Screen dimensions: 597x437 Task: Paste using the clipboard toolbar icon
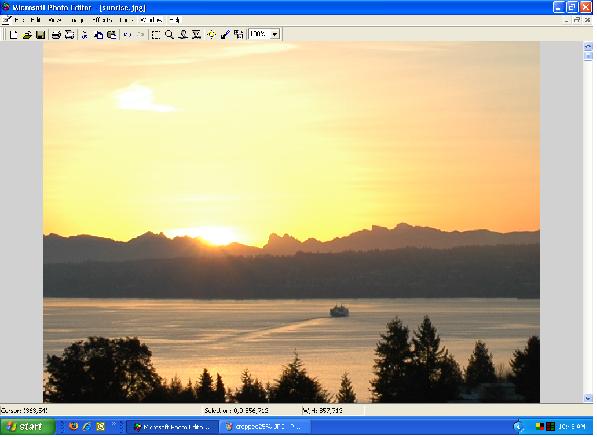point(112,35)
